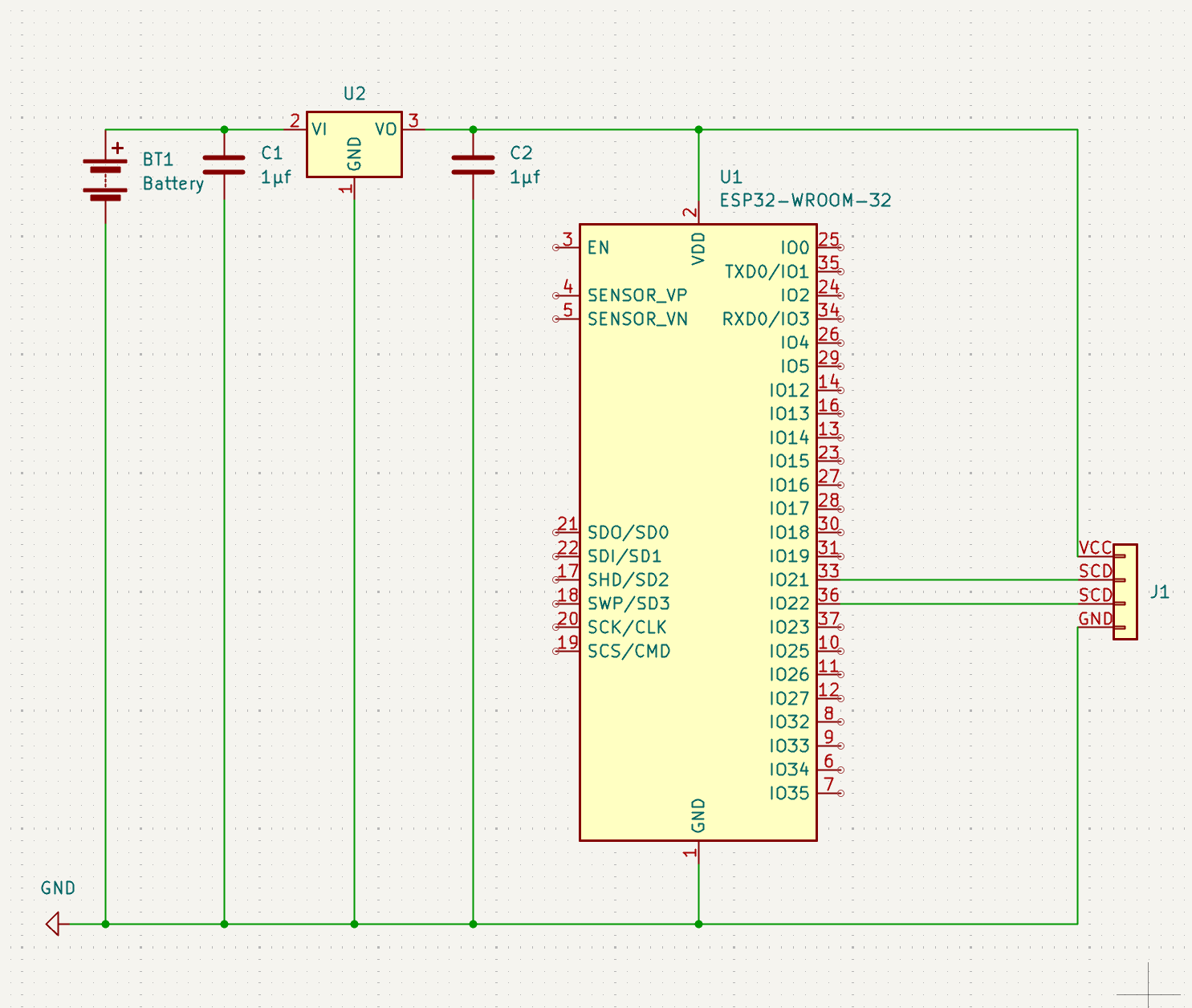The height and width of the screenshot is (1008, 1192).
Task: Select the GND power triangle symbol
Action: [55, 924]
